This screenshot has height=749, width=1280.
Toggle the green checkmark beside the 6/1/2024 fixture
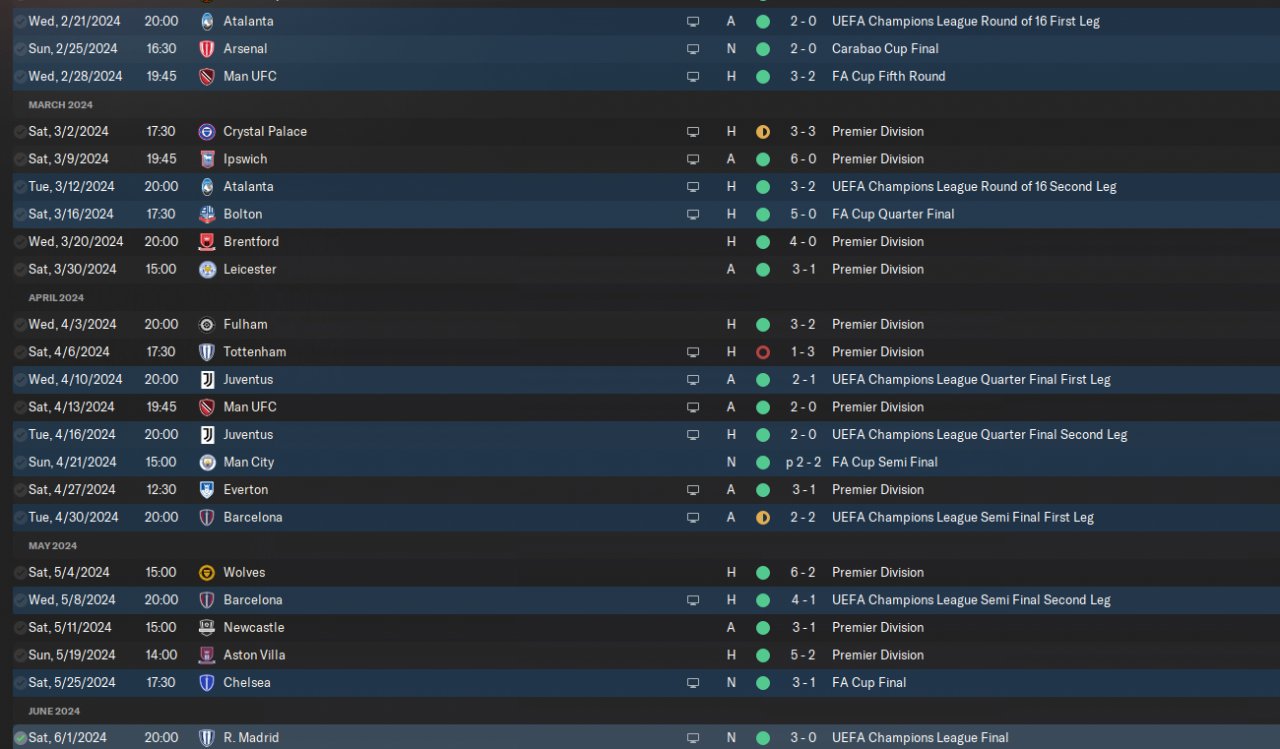(x=20, y=738)
